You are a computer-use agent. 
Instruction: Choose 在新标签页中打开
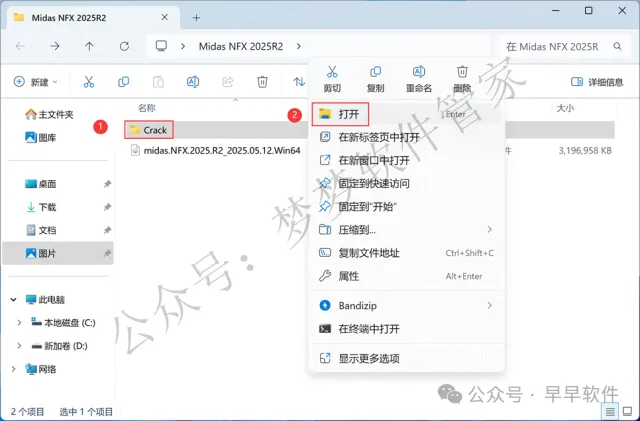407,137
